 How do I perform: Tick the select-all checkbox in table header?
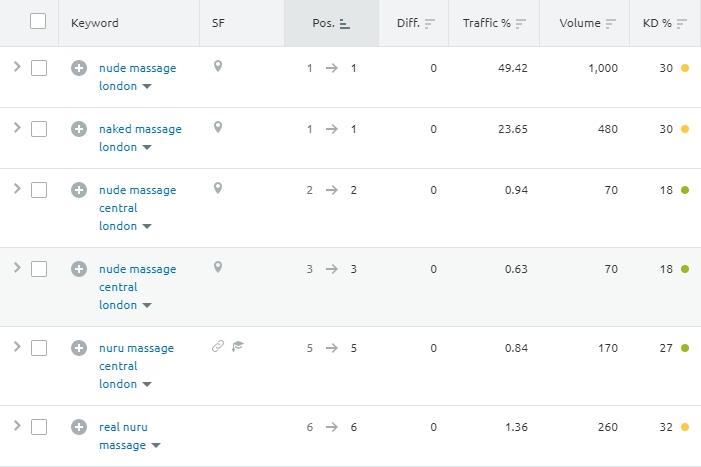38,21
